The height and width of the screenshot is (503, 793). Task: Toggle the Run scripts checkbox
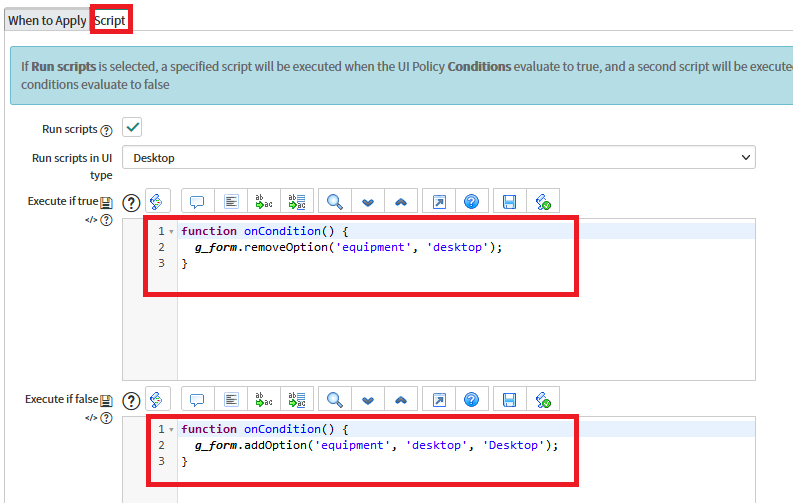pyautogui.click(x=132, y=127)
